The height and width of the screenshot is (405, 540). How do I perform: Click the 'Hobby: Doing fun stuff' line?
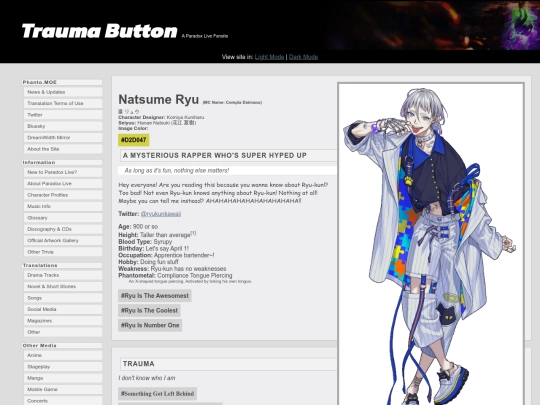coord(148,262)
